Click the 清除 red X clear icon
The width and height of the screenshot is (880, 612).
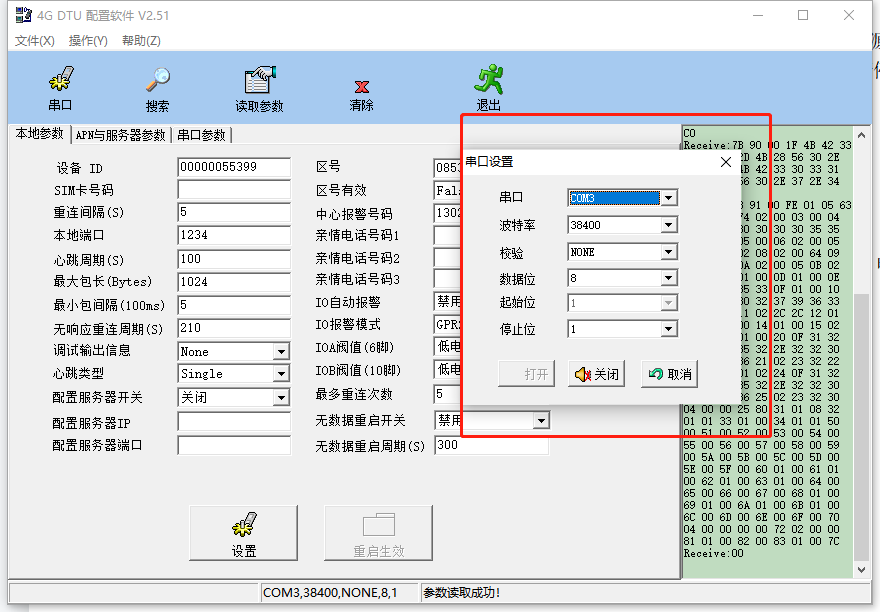361,86
